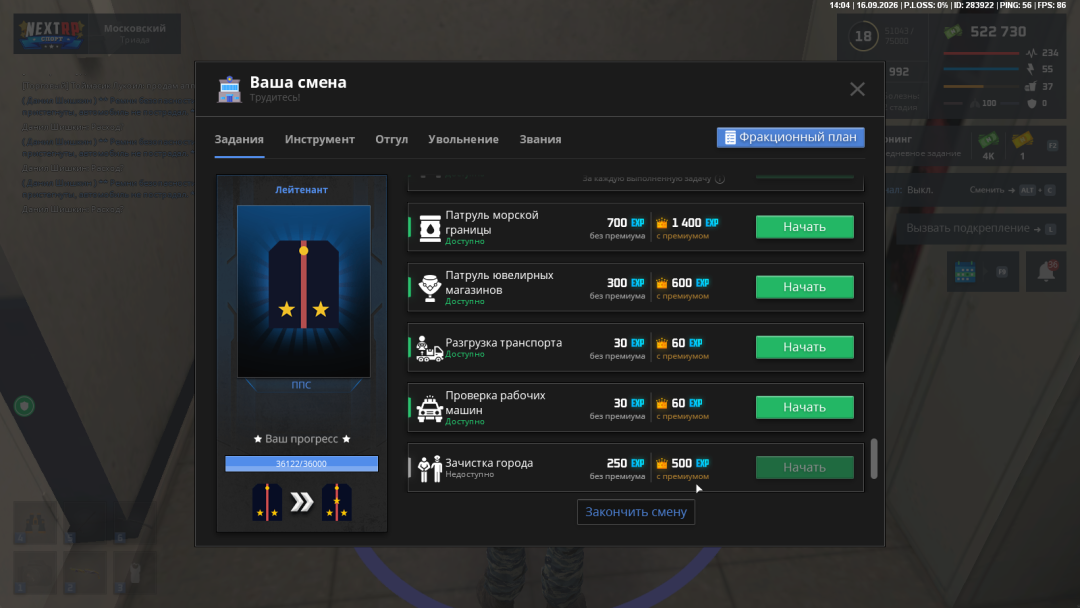The image size is (1080, 608).
Task: Click the NEXT RP logo
Action: pyautogui.click(x=52, y=34)
